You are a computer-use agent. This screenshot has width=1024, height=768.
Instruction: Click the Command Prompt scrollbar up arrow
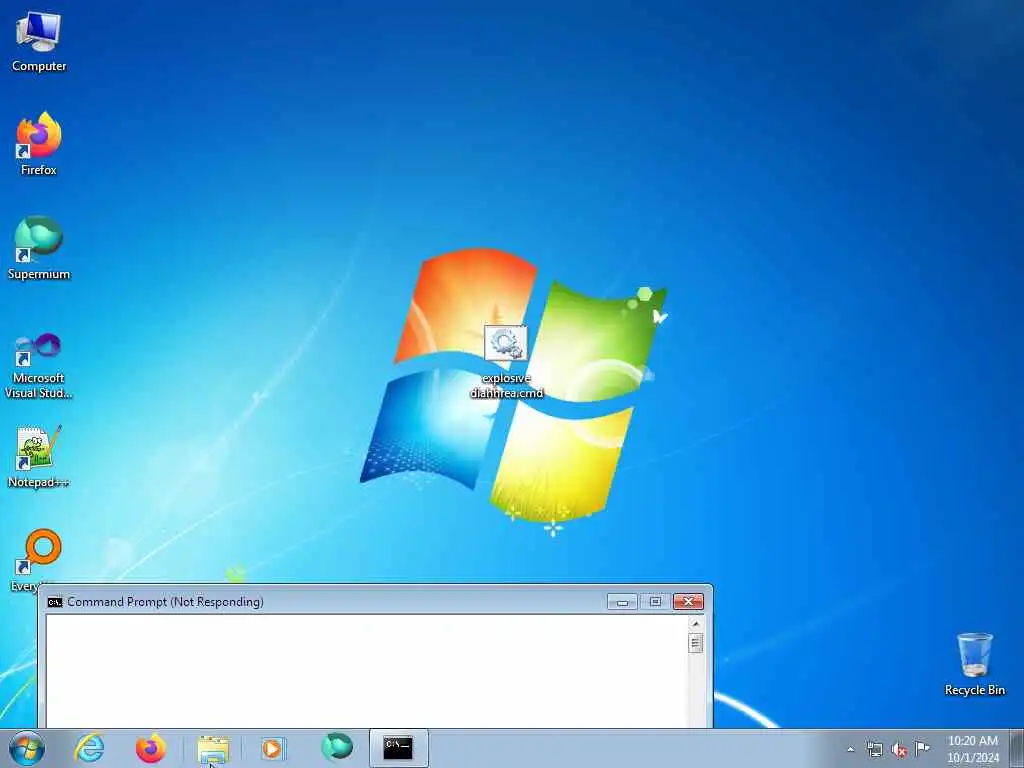[x=696, y=624]
